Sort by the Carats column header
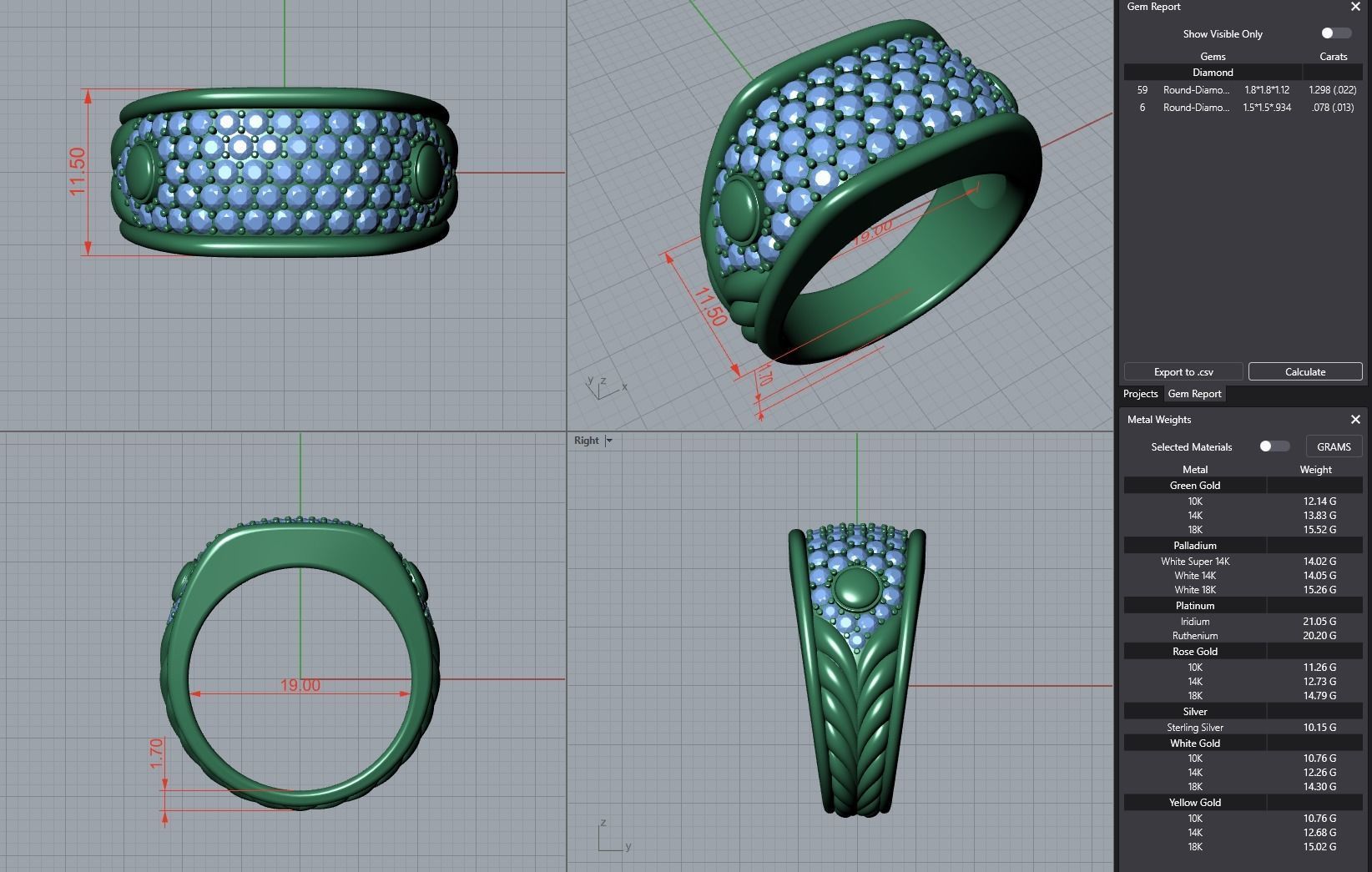1372x872 pixels. coord(1333,57)
